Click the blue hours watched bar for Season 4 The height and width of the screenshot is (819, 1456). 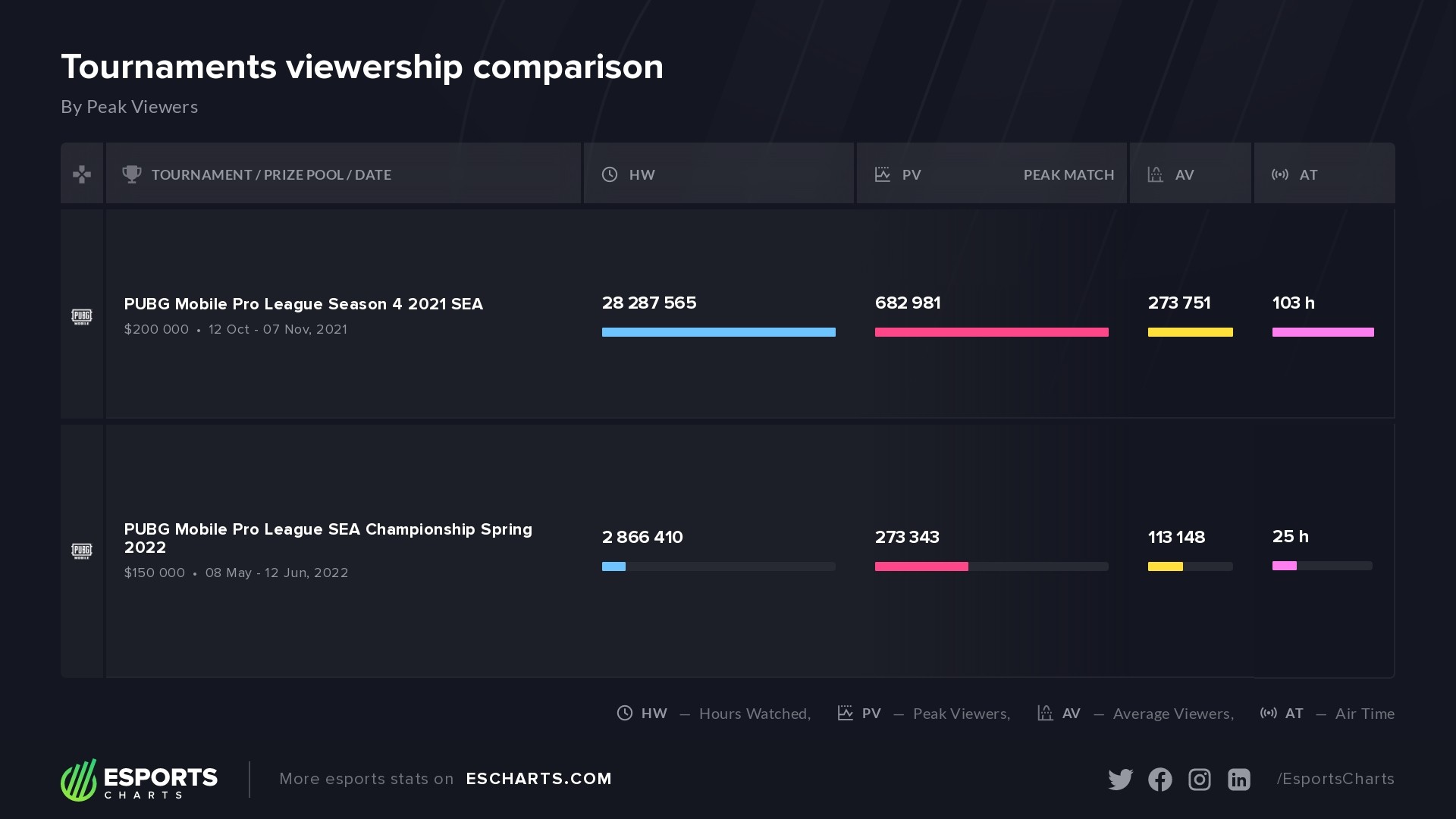pyautogui.click(x=718, y=332)
